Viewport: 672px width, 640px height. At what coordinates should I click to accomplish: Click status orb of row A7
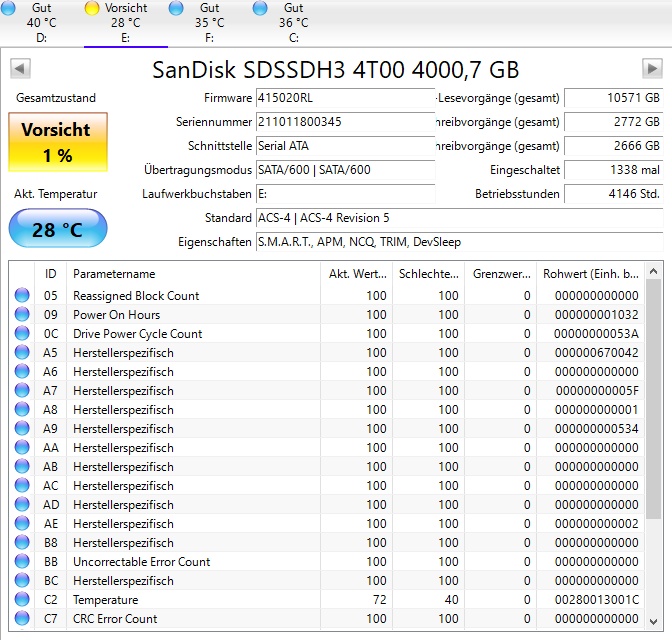[x=22, y=390]
